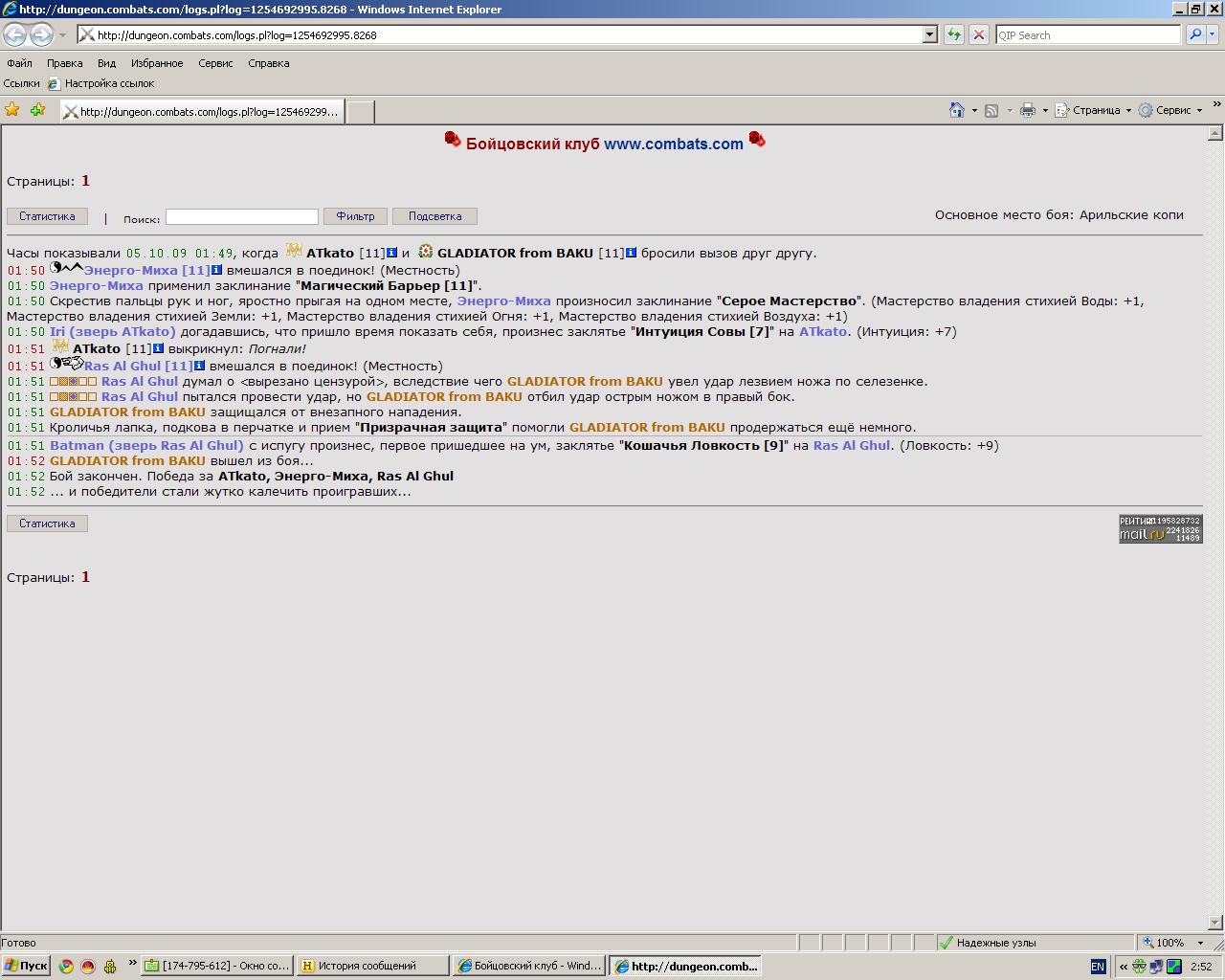This screenshot has width=1225, height=980.
Task: Open the Файл menu
Action: pyautogui.click(x=19, y=63)
